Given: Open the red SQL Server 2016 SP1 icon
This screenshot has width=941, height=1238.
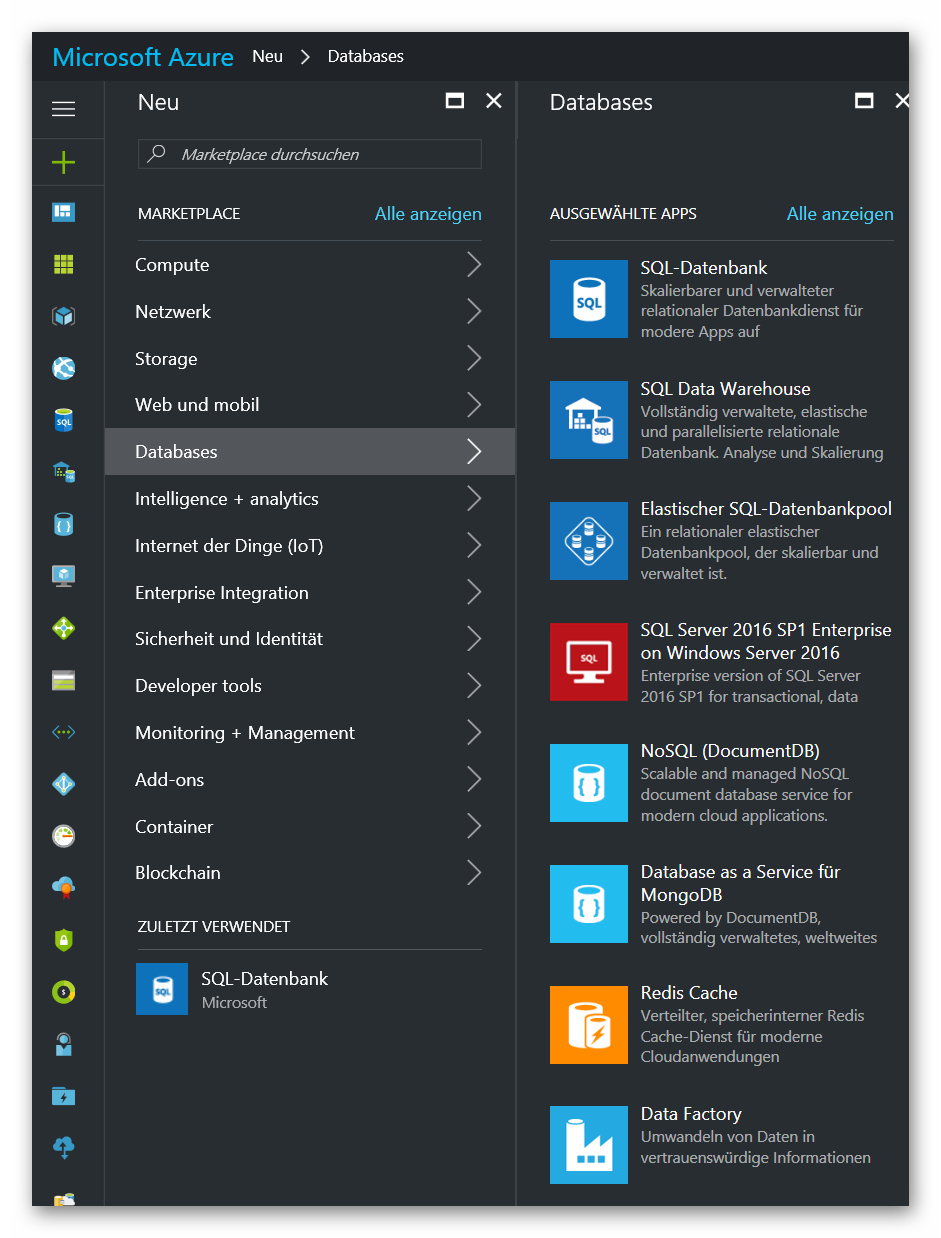Looking at the screenshot, I should pos(588,662).
